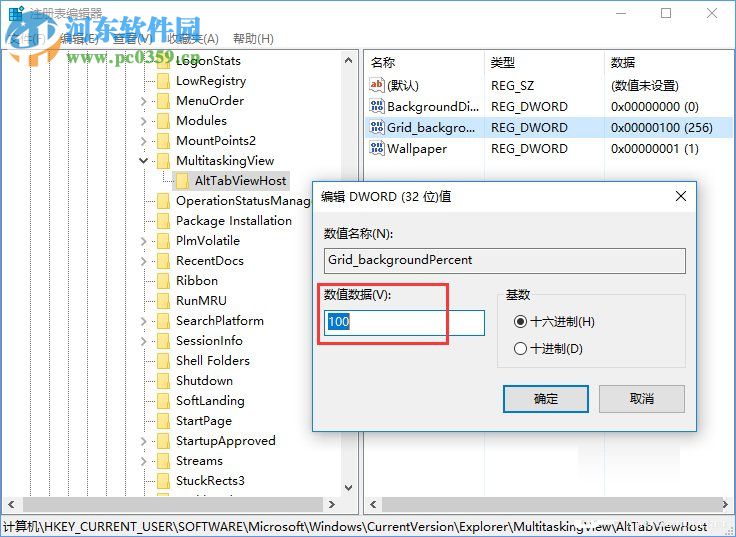Click the REG_SZ type cell
The image size is (736, 537).
(x=512, y=86)
